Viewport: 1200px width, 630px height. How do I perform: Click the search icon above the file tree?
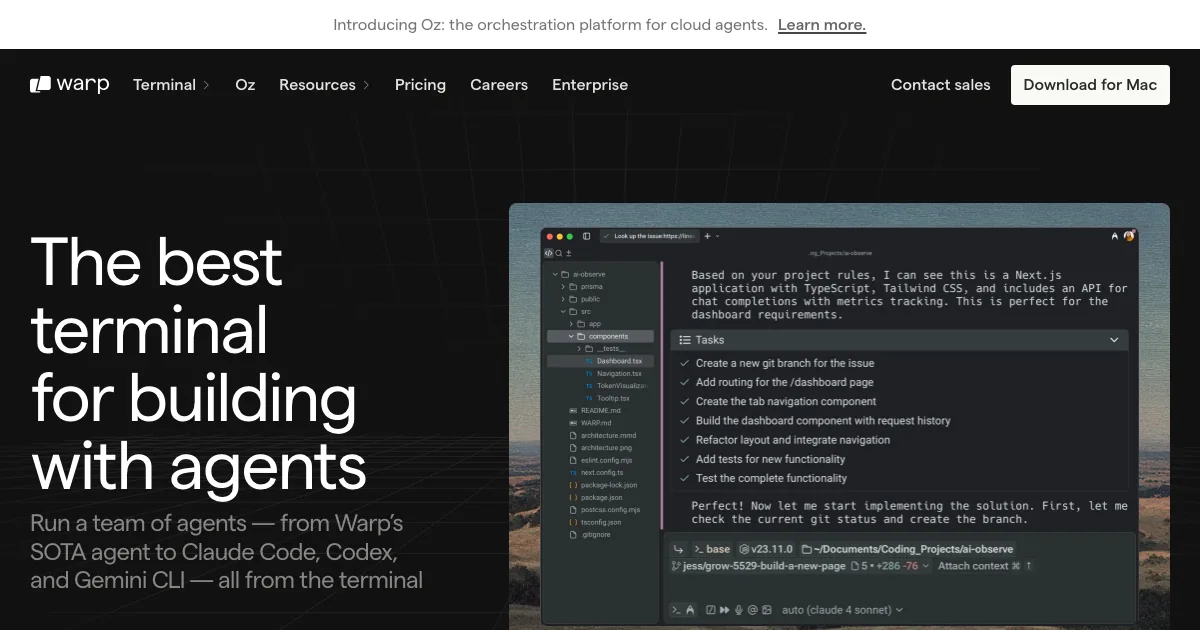coord(560,253)
